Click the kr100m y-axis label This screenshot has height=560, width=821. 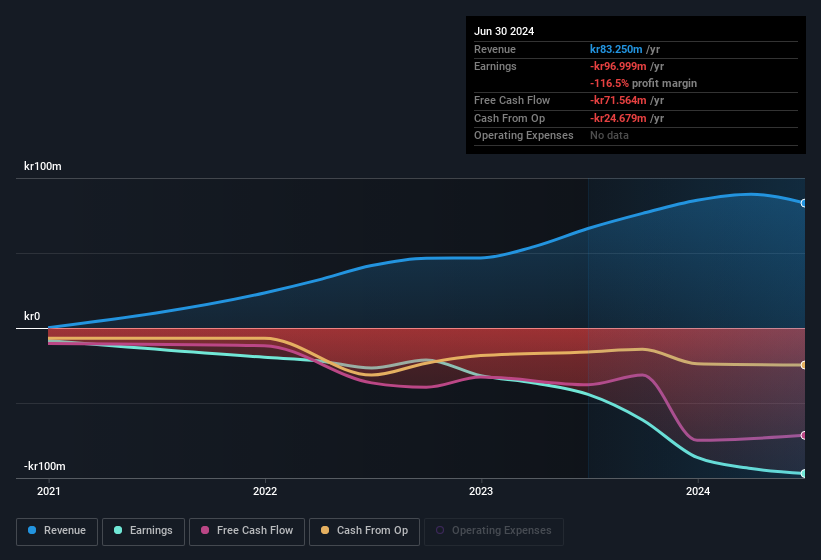(42, 166)
